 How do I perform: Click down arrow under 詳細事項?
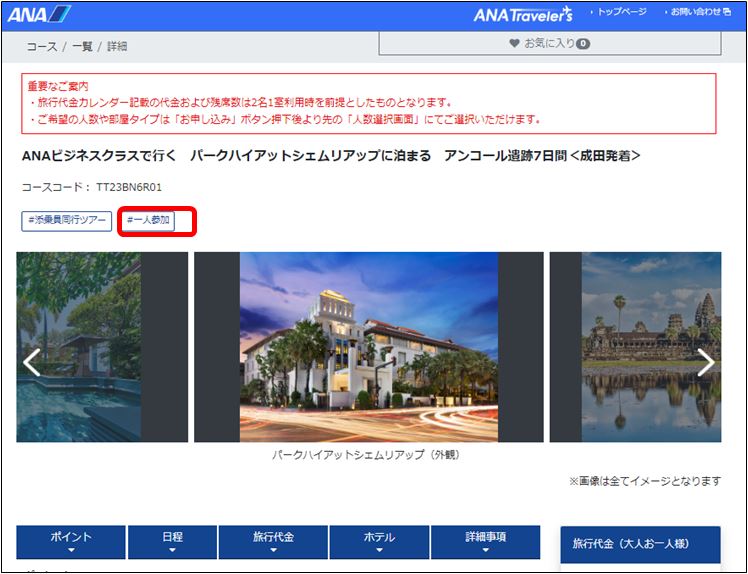486,550
